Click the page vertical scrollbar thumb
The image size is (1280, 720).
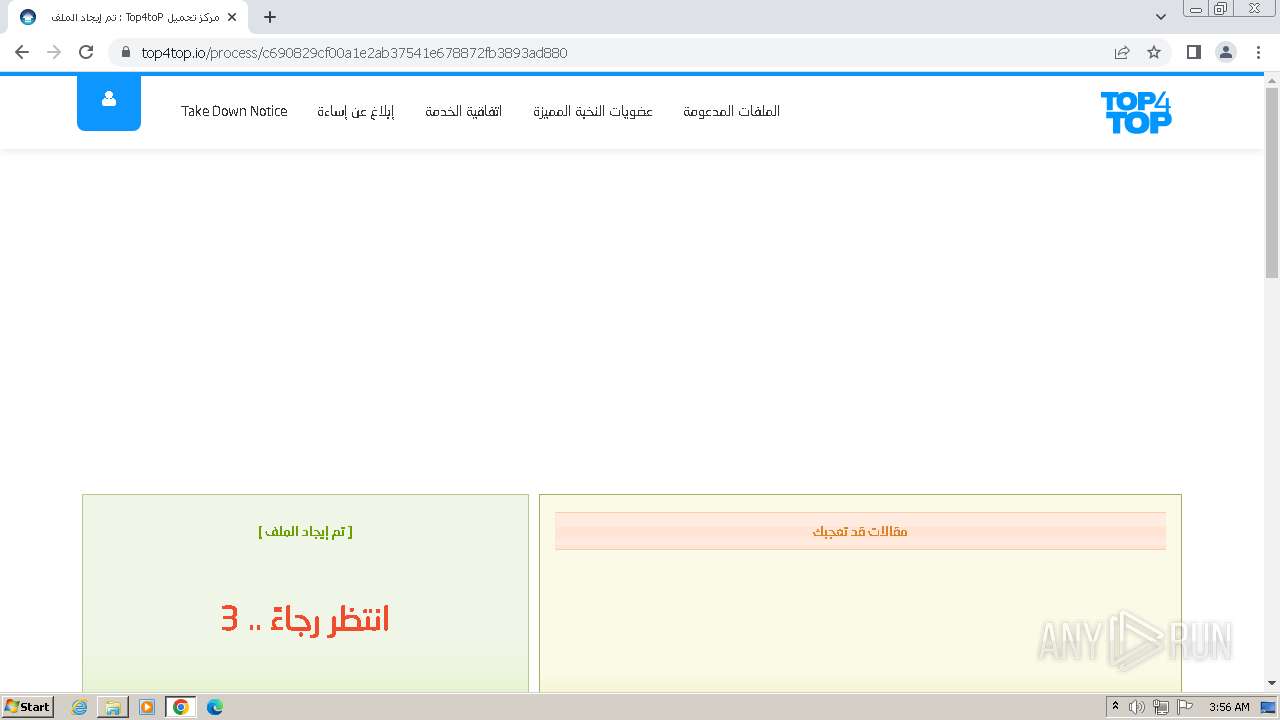1272,182
